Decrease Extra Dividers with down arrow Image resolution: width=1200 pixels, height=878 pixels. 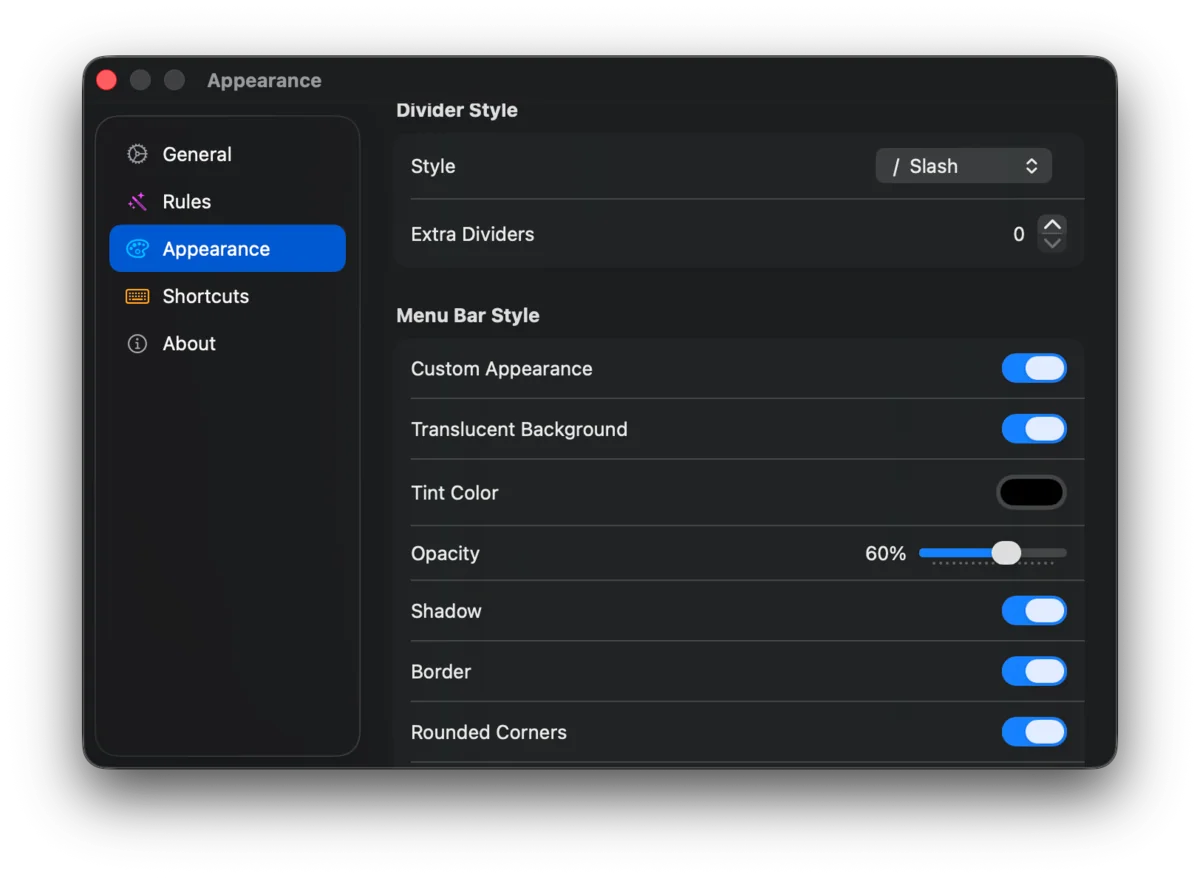(x=1052, y=243)
